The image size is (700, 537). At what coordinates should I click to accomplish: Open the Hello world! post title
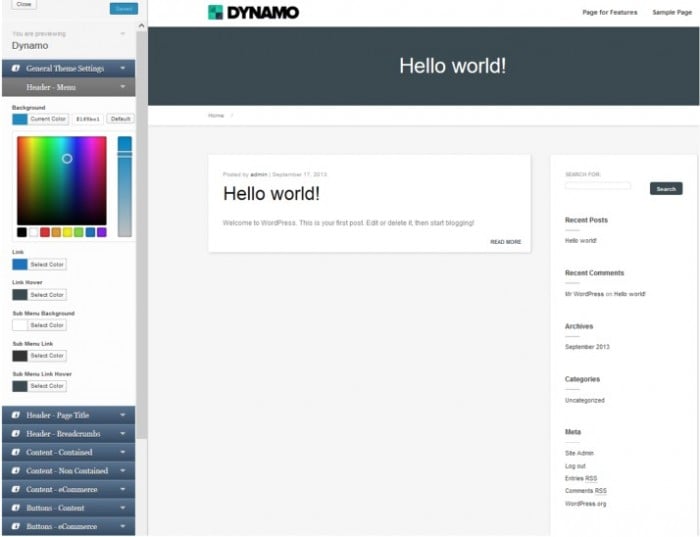(271, 194)
